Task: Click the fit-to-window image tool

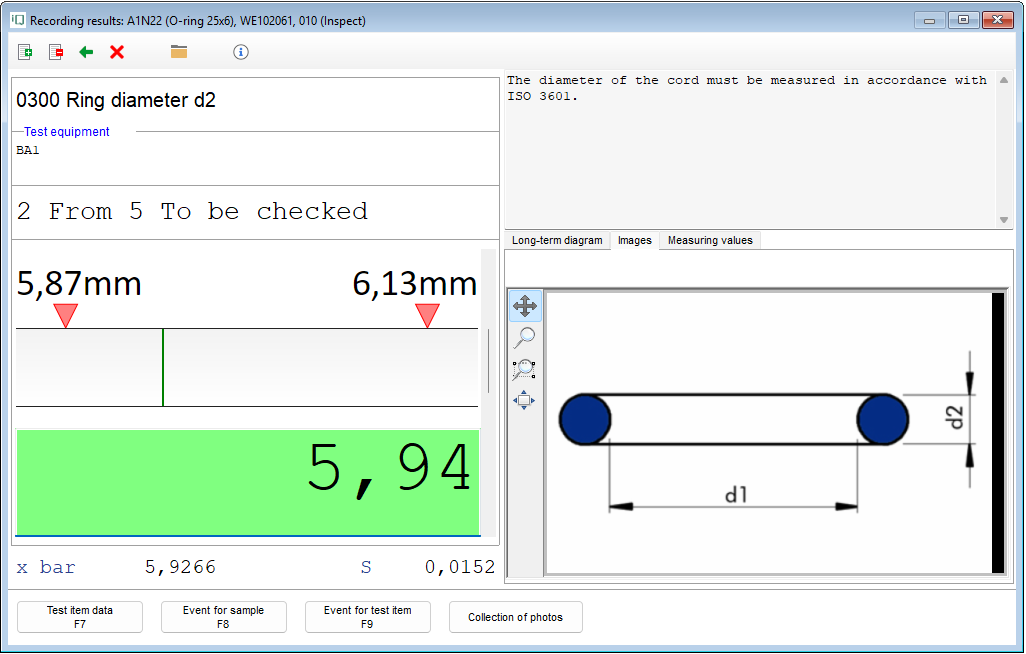Action: point(525,401)
